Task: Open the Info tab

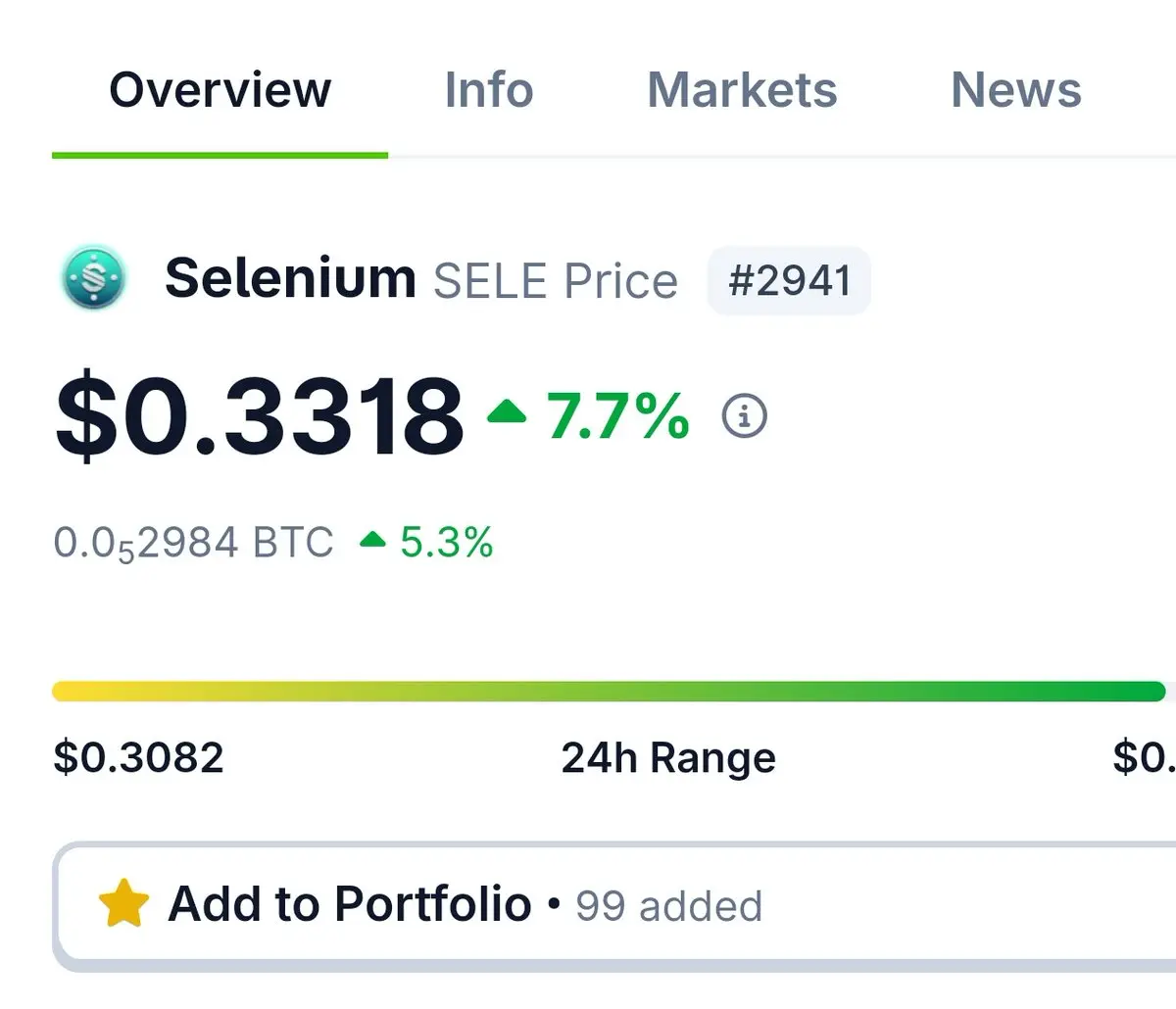Action: point(489,90)
